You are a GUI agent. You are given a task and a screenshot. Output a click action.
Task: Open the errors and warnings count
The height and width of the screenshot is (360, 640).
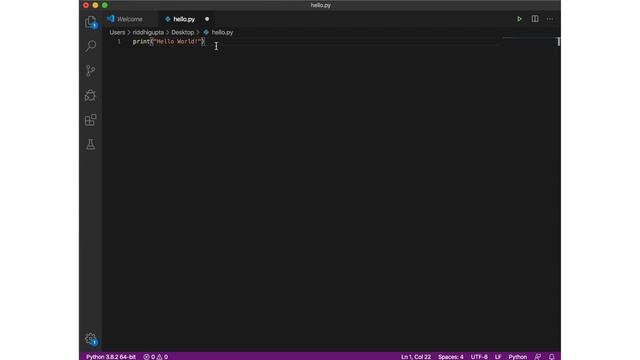[156, 357]
